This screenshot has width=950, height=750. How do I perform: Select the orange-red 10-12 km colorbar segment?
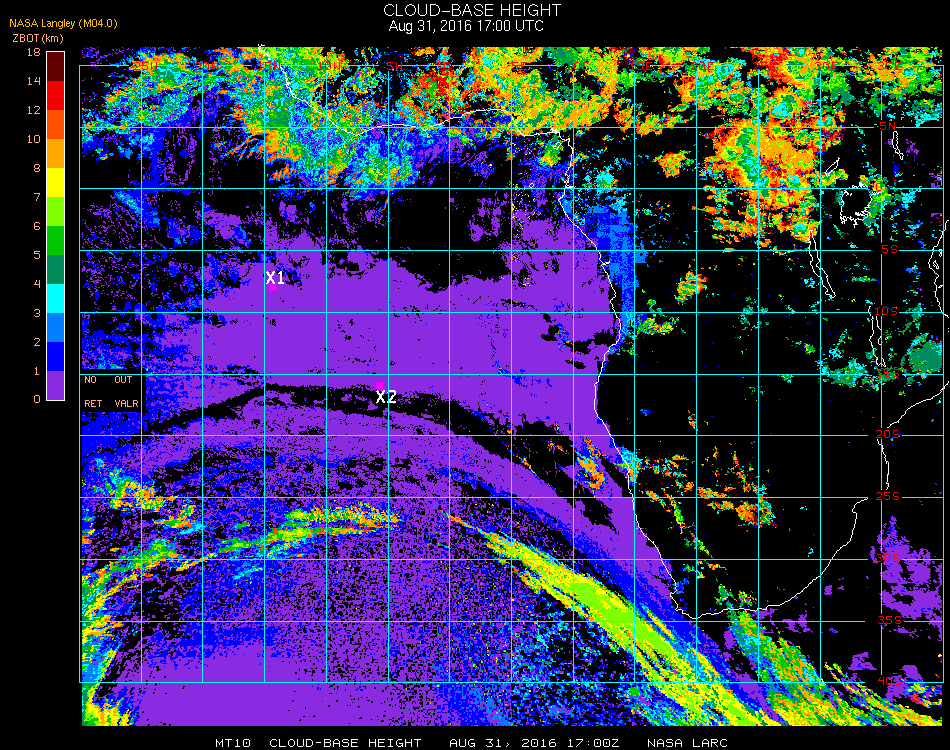pyautogui.click(x=55, y=124)
